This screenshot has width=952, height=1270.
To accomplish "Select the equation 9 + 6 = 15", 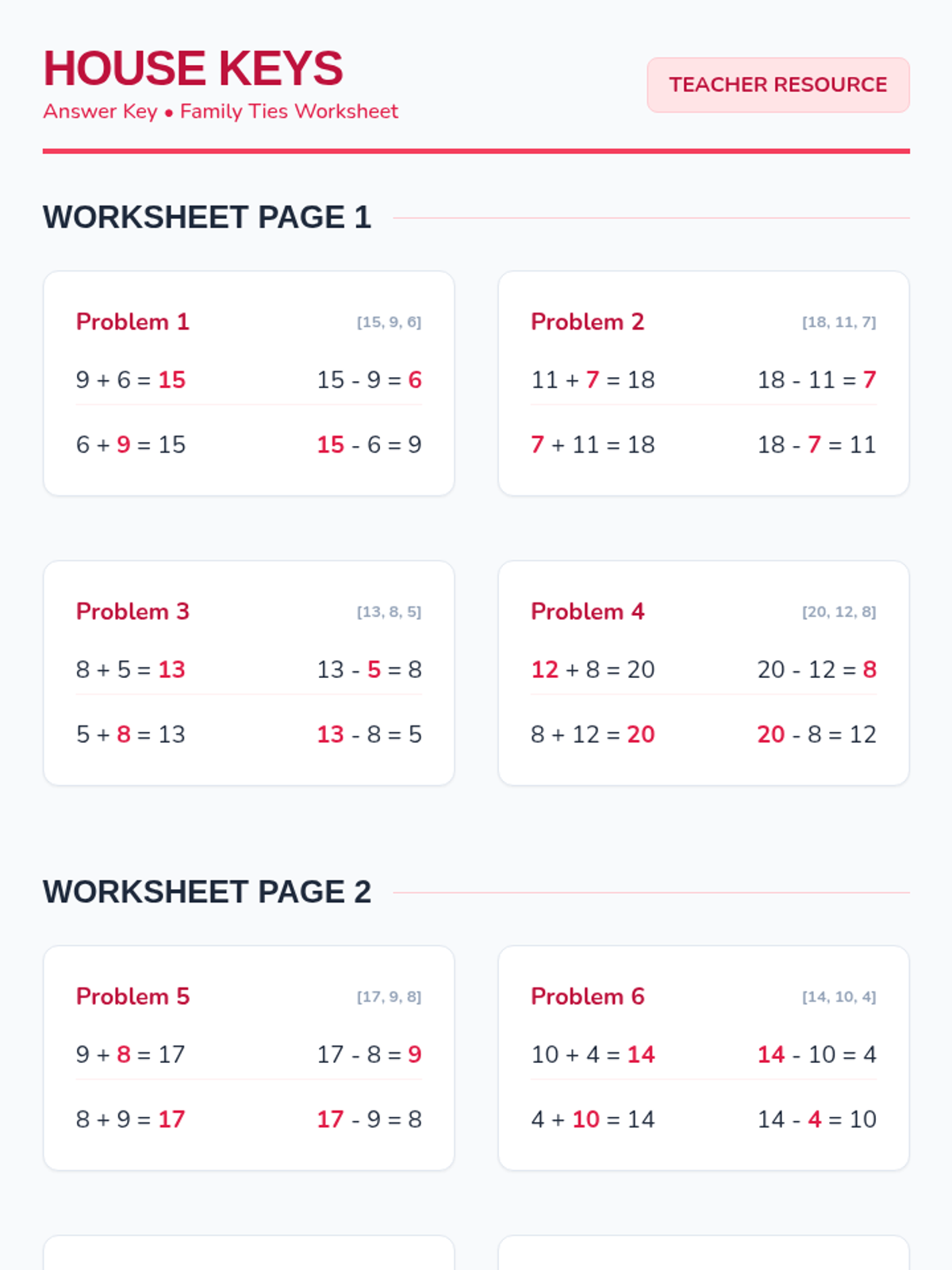I will [x=131, y=379].
